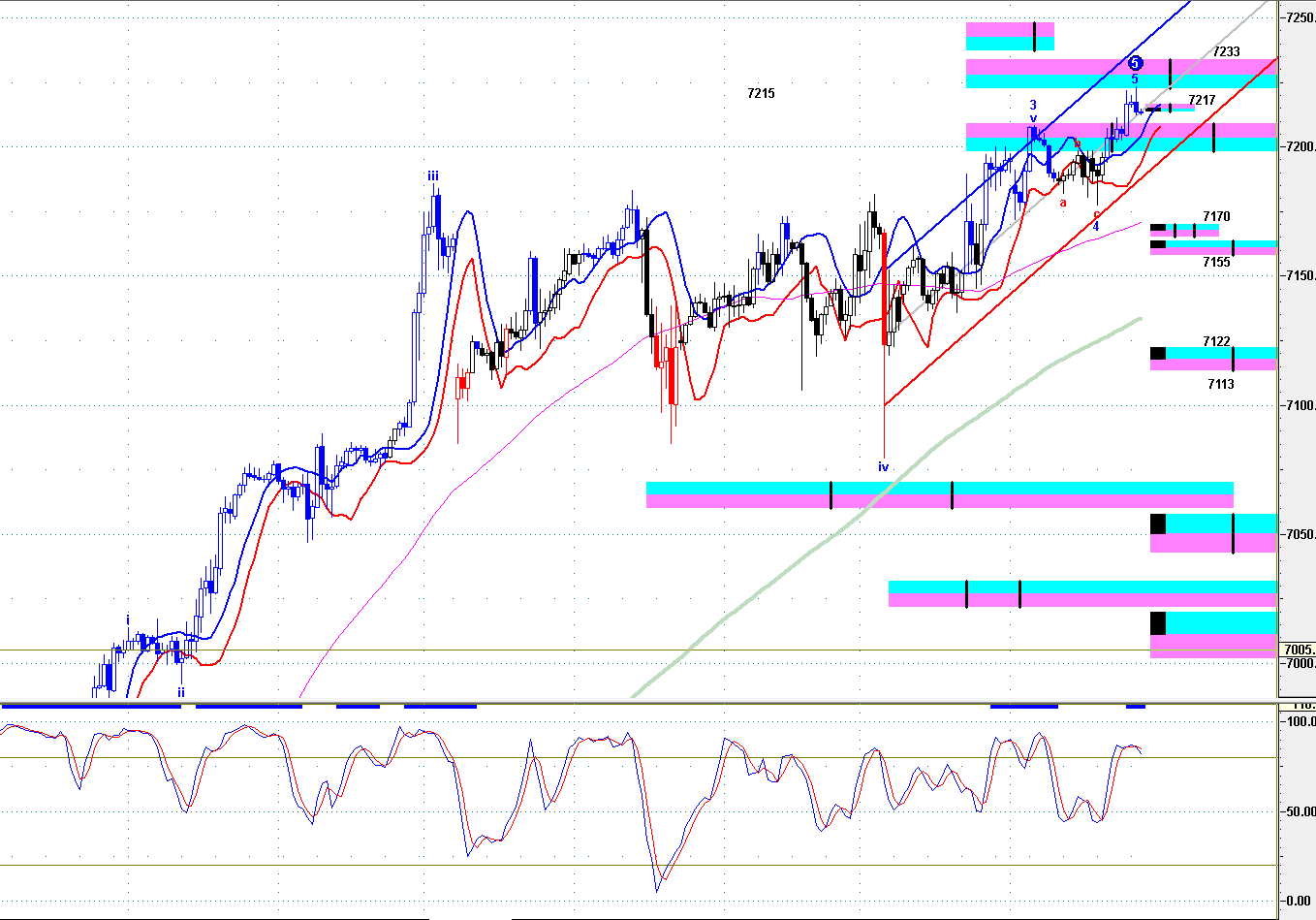Select the 7170 support label
Viewport: 1316px width, 920px height.
1216,216
